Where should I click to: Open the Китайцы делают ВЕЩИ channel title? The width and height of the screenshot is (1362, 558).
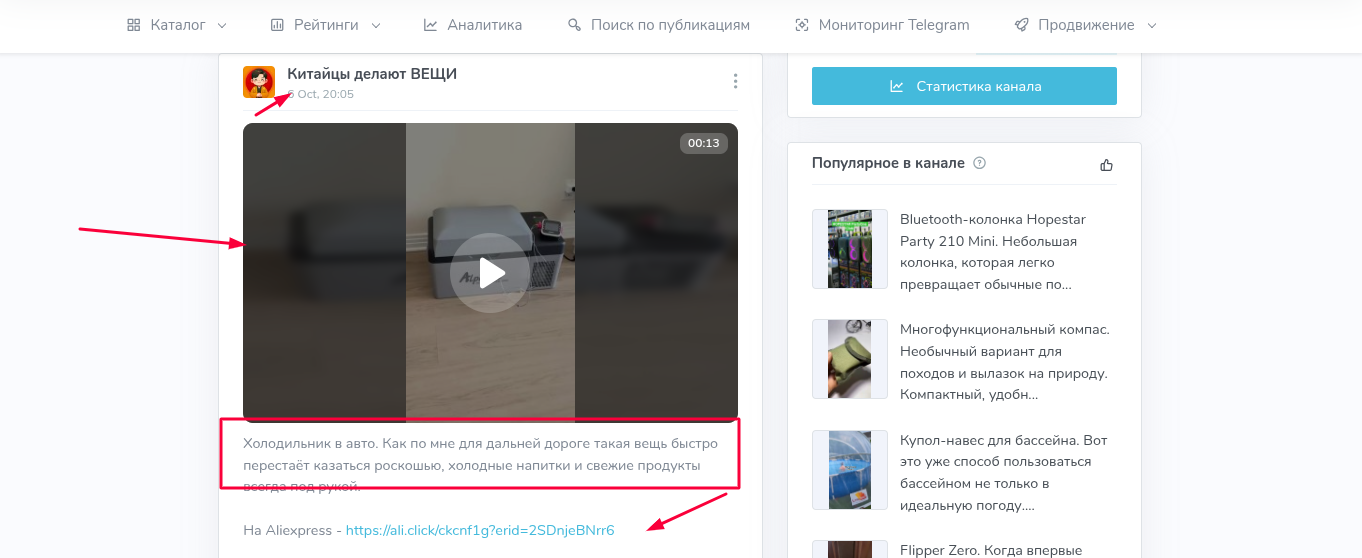pyautogui.click(x=372, y=74)
